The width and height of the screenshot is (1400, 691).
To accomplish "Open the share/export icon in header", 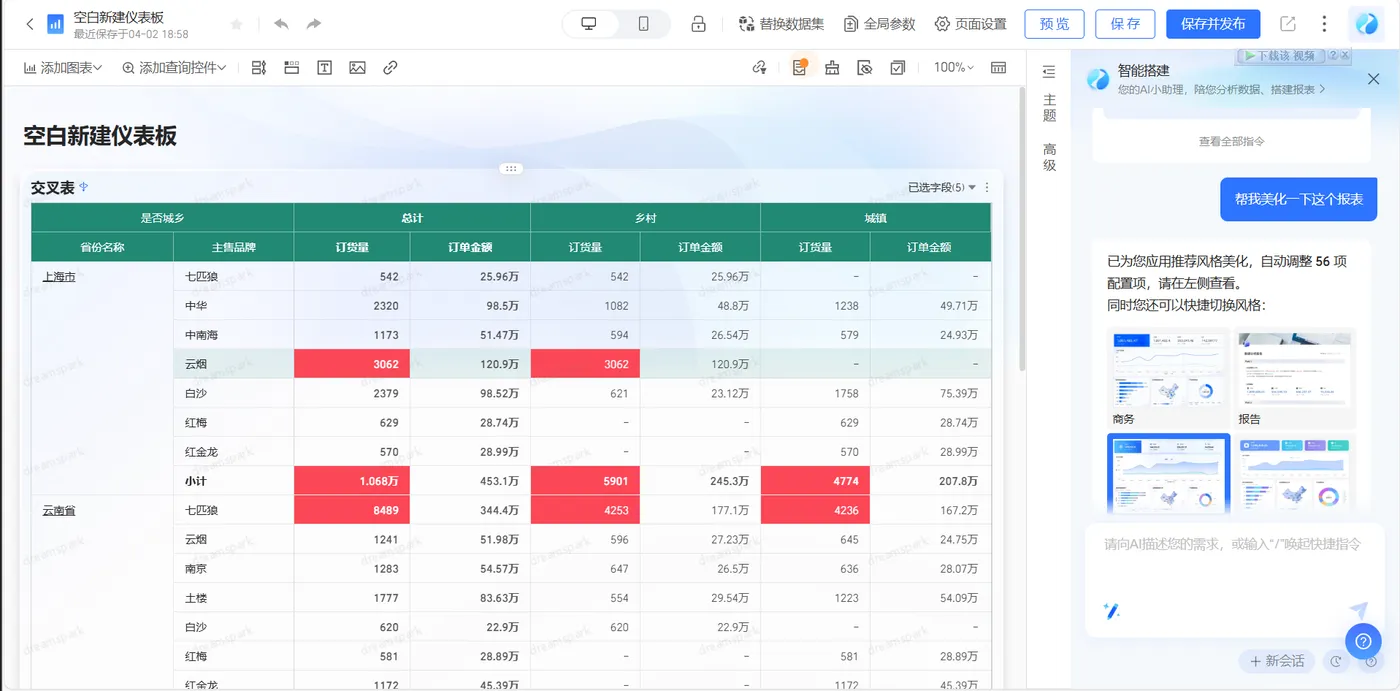I will 1288,24.
